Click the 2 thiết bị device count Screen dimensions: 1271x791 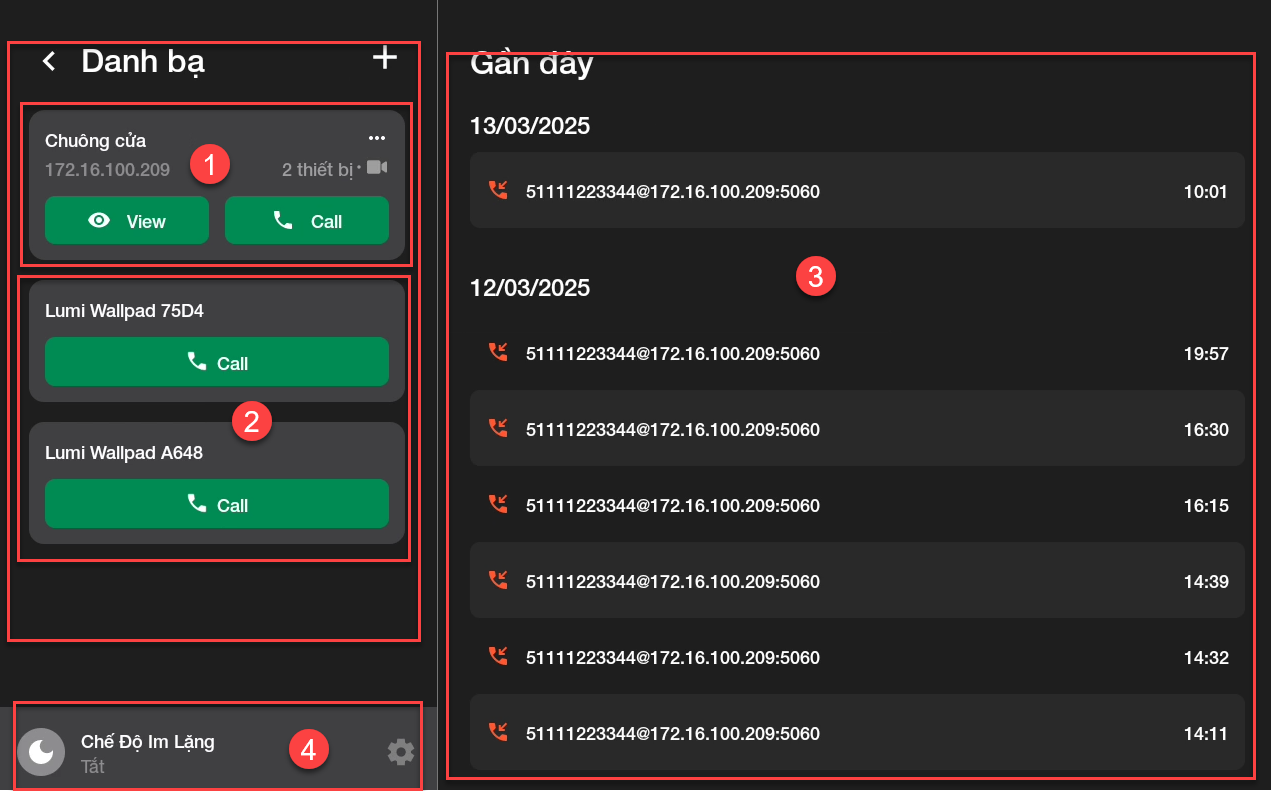[x=317, y=170]
